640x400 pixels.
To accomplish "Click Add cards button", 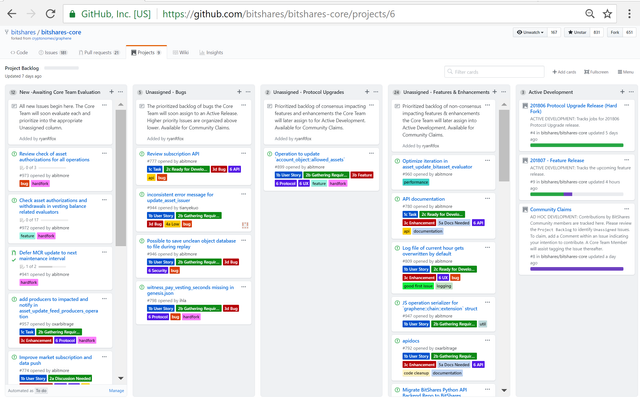I will click(564, 72).
